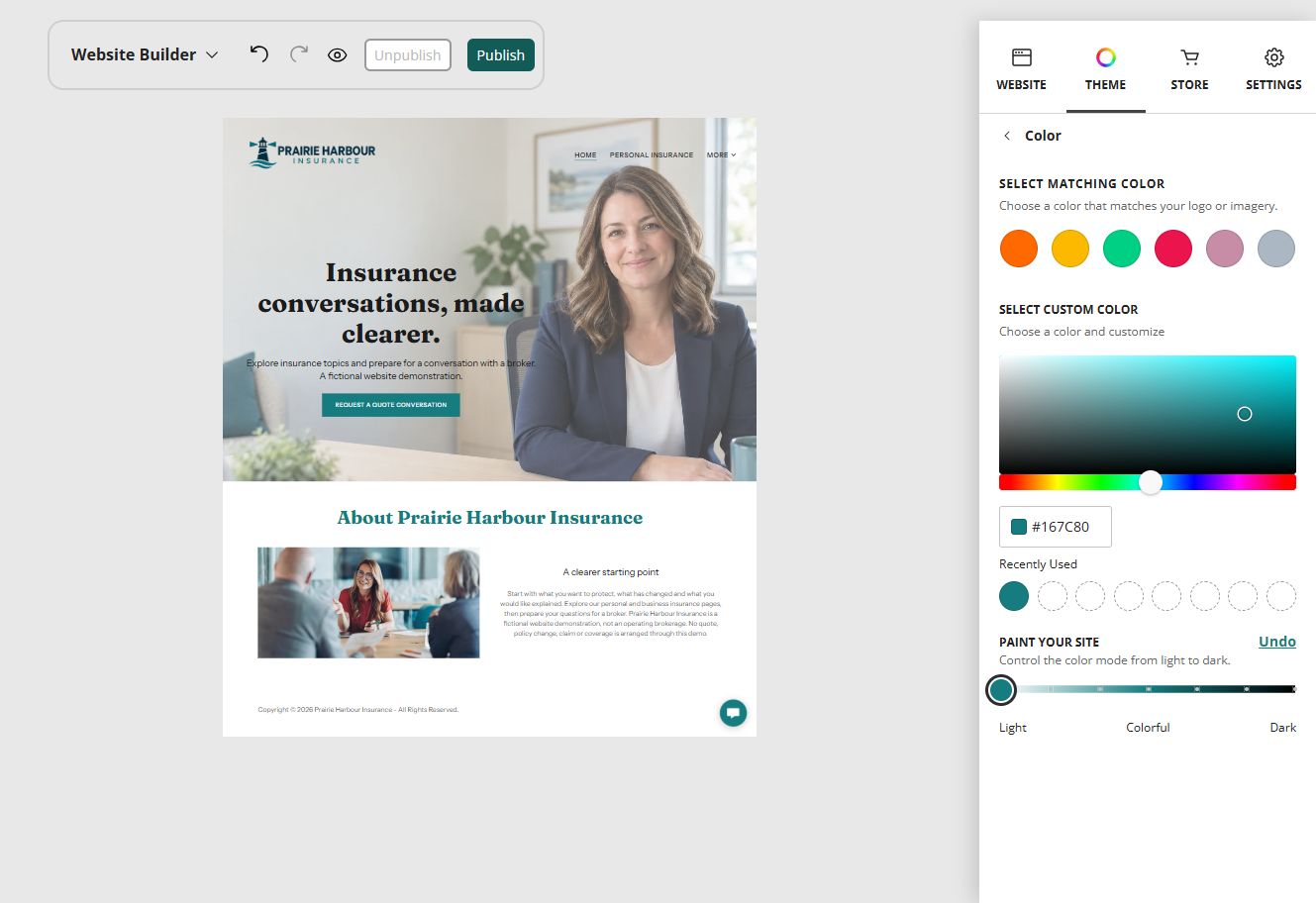The image size is (1316, 903).
Task: Toggle site preview with the eye icon
Action: (x=337, y=55)
